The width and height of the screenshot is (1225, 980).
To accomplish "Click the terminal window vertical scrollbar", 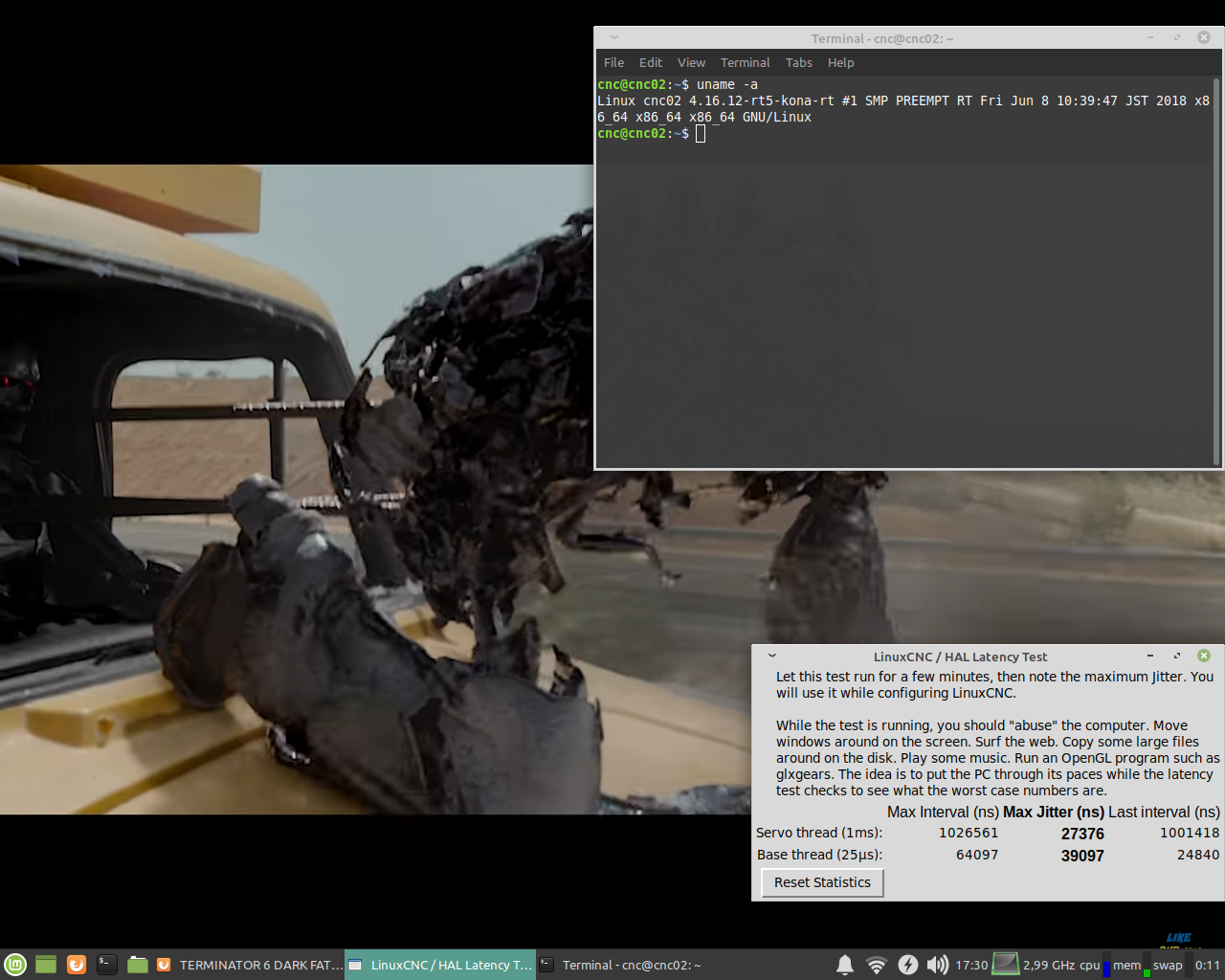I will (x=1216, y=272).
